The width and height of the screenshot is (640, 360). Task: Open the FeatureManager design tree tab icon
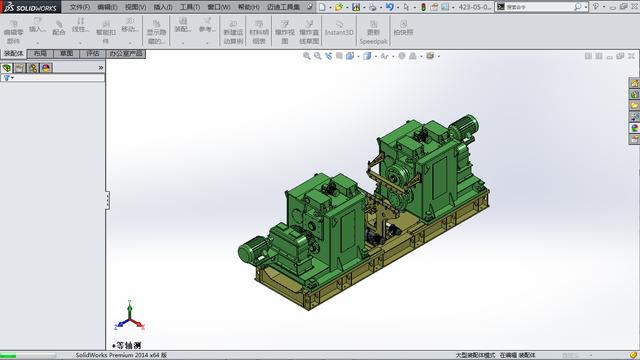pos(7,68)
